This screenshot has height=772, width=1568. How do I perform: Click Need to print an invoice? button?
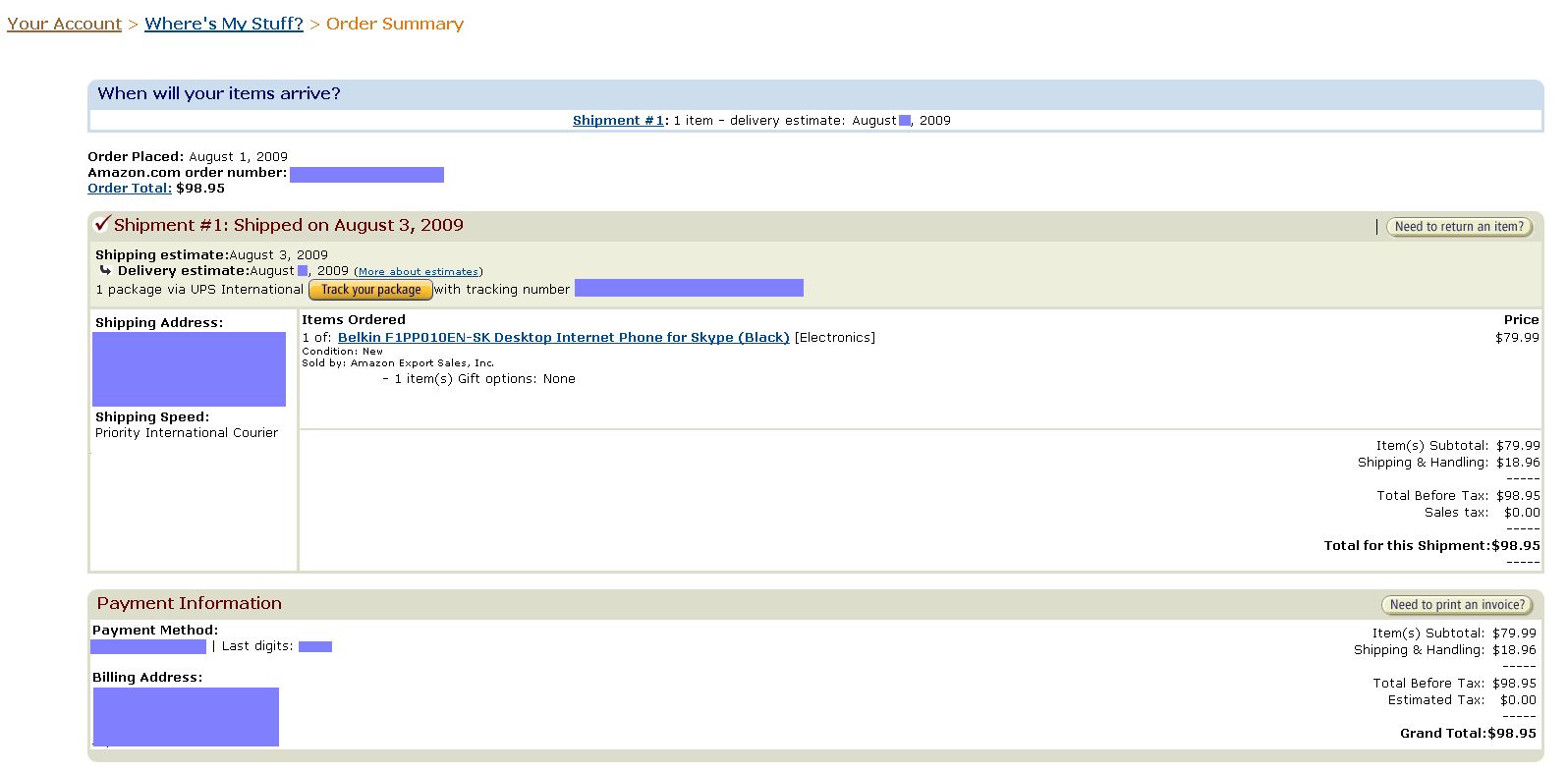(x=1457, y=605)
